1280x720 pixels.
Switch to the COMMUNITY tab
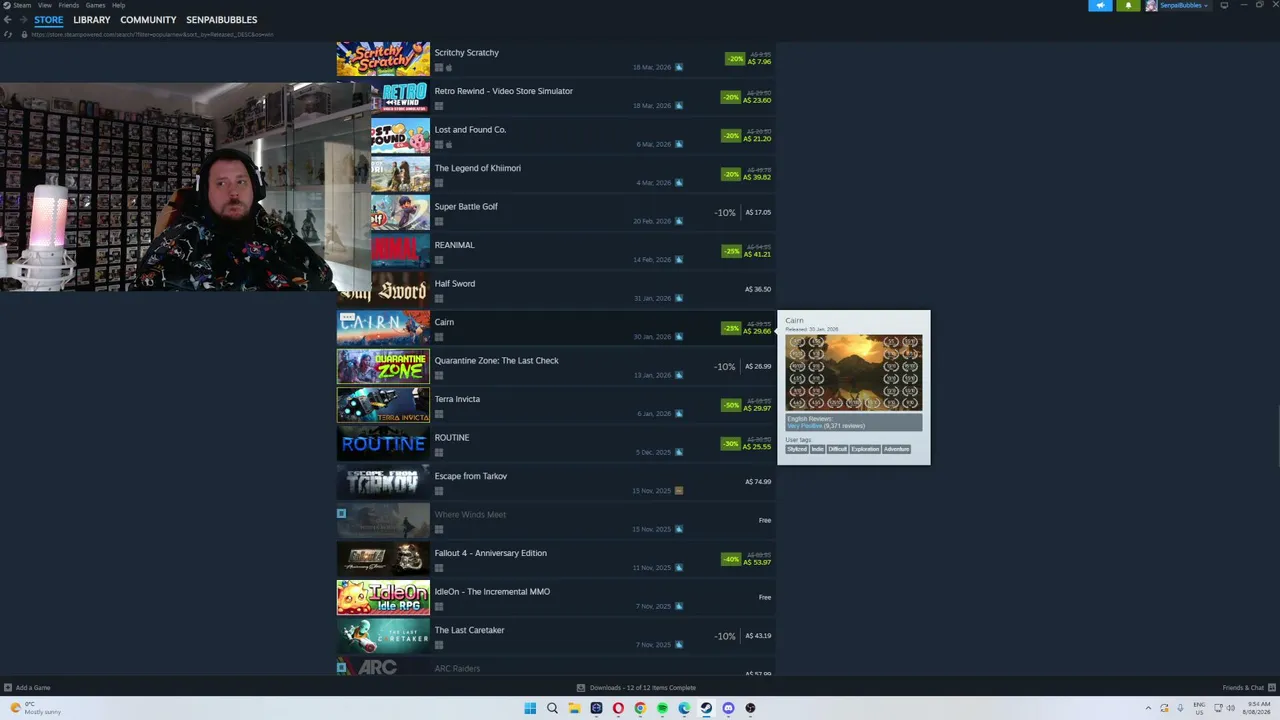148,20
